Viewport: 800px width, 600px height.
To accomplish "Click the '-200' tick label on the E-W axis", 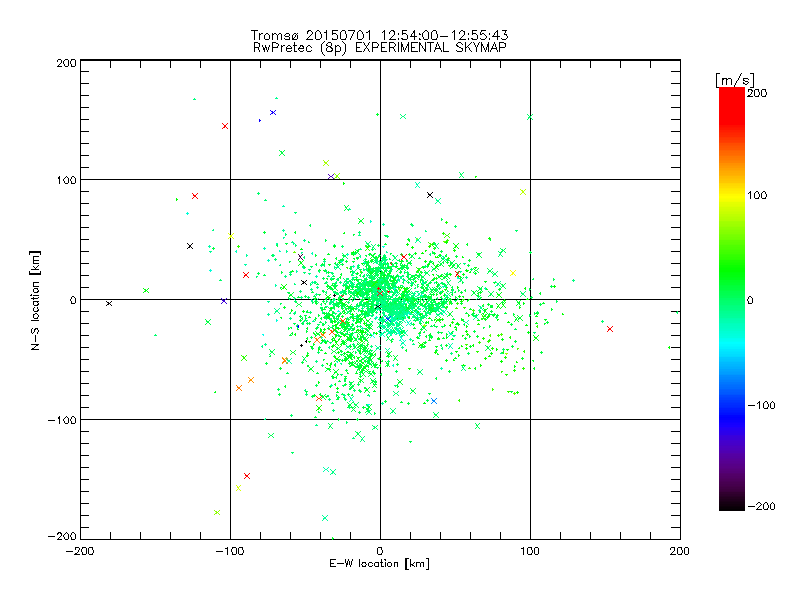I will point(80,551).
